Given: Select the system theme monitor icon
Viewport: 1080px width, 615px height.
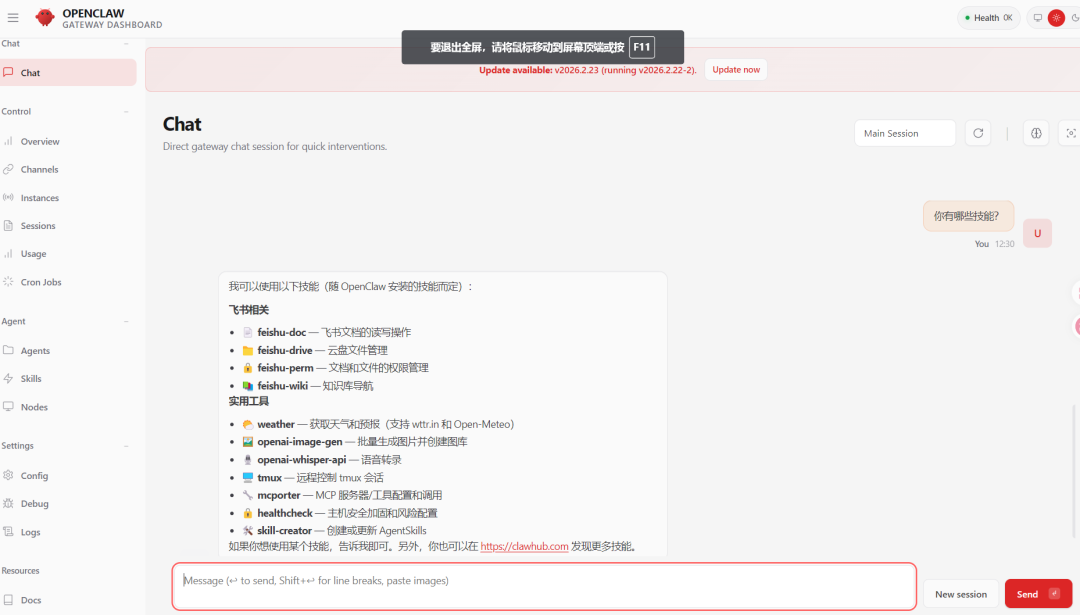Looking at the screenshot, I should (1037, 18).
